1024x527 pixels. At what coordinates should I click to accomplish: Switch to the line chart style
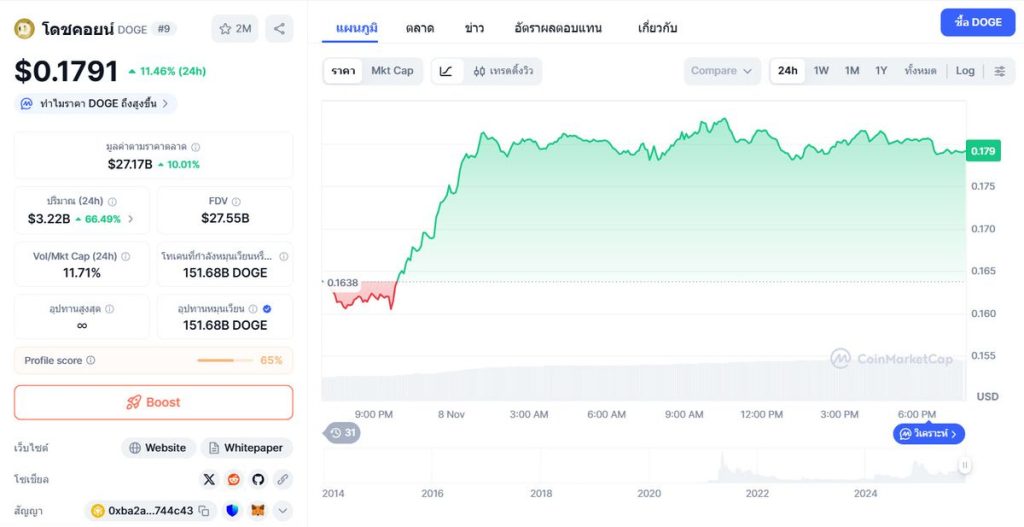point(446,71)
